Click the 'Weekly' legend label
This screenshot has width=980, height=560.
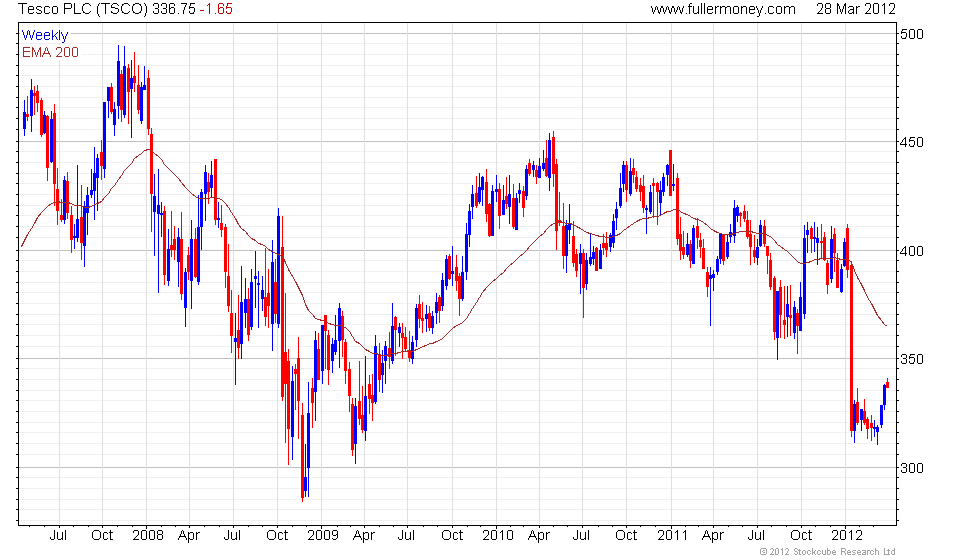(44, 35)
